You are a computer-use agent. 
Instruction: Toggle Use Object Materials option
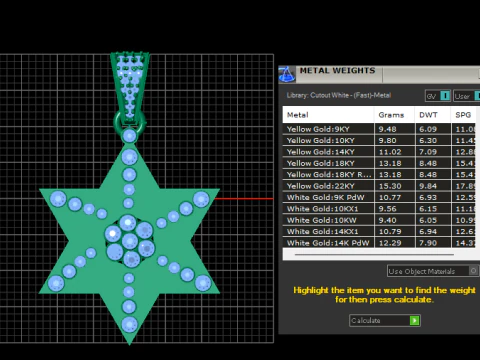click(x=433, y=271)
